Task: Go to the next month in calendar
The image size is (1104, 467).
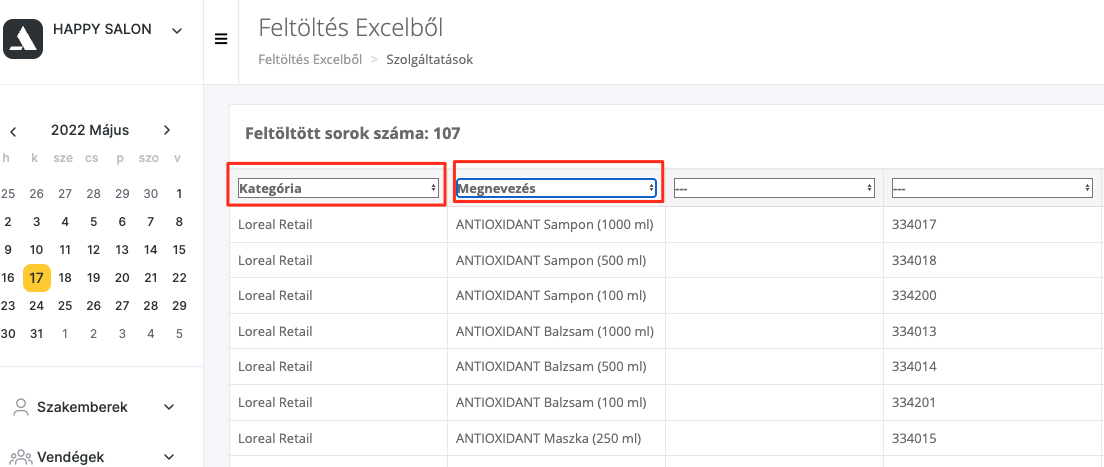Action: point(167,130)
